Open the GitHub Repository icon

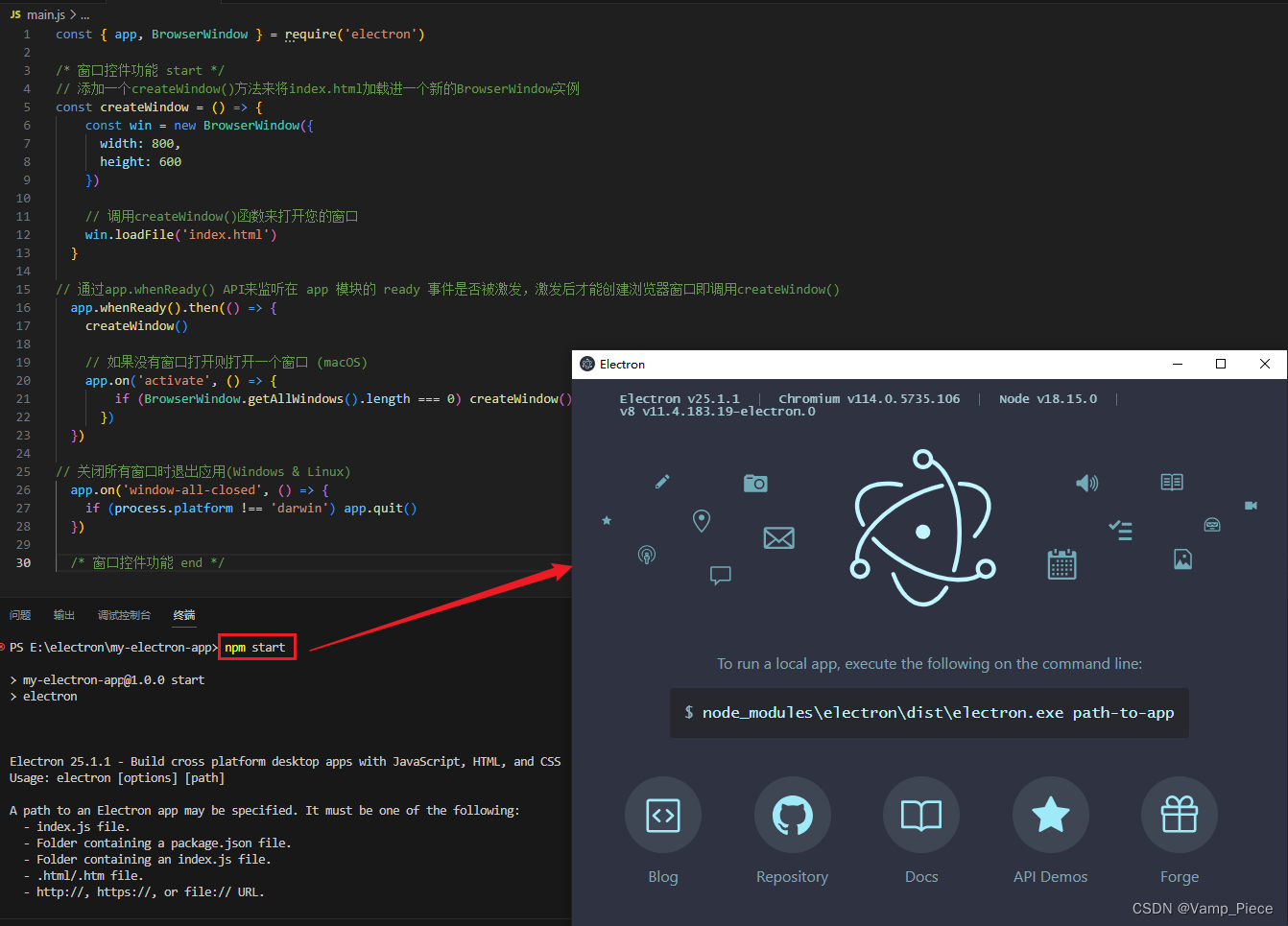click(x=792, y=815)
